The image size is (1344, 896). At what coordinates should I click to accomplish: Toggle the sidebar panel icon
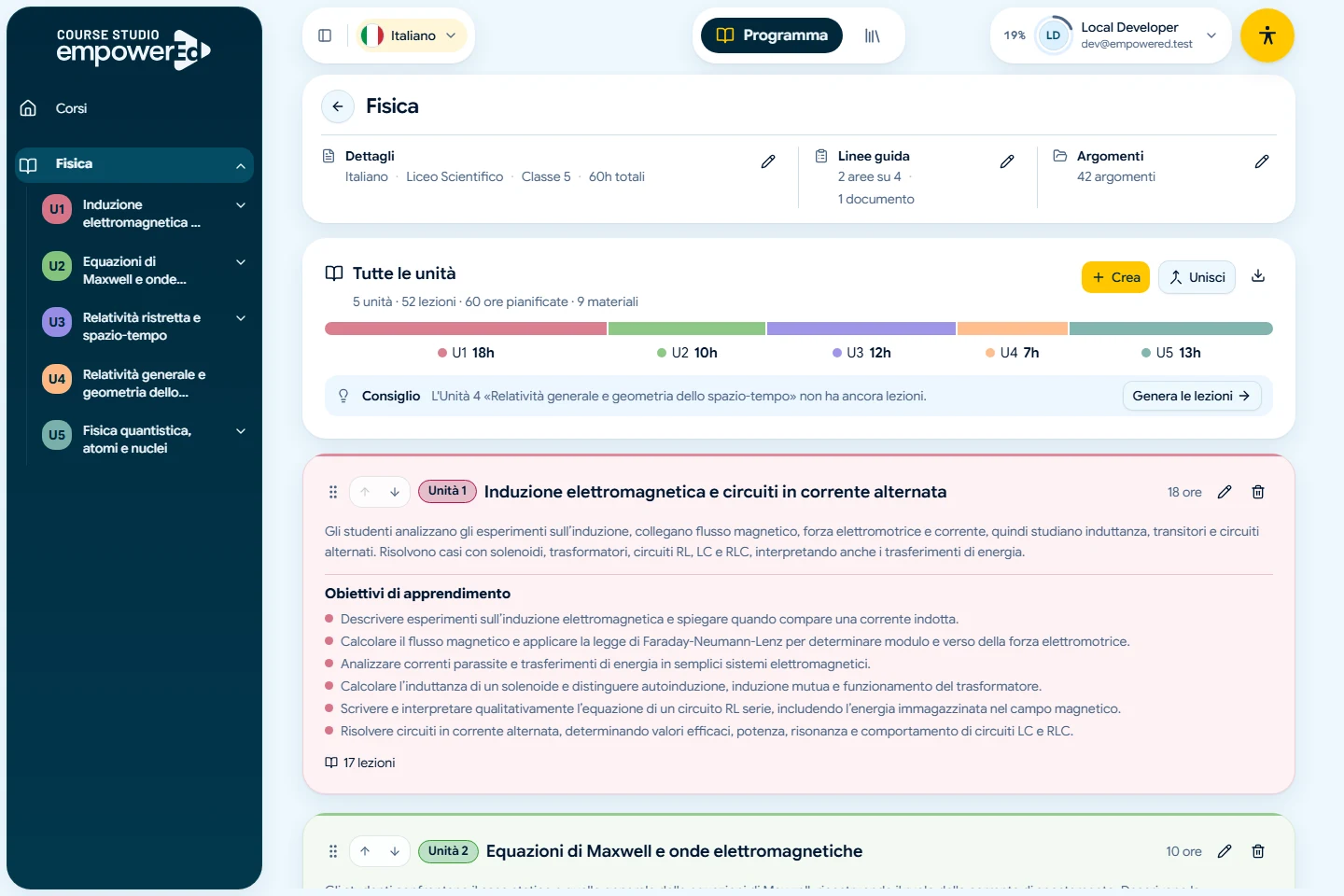325,35
